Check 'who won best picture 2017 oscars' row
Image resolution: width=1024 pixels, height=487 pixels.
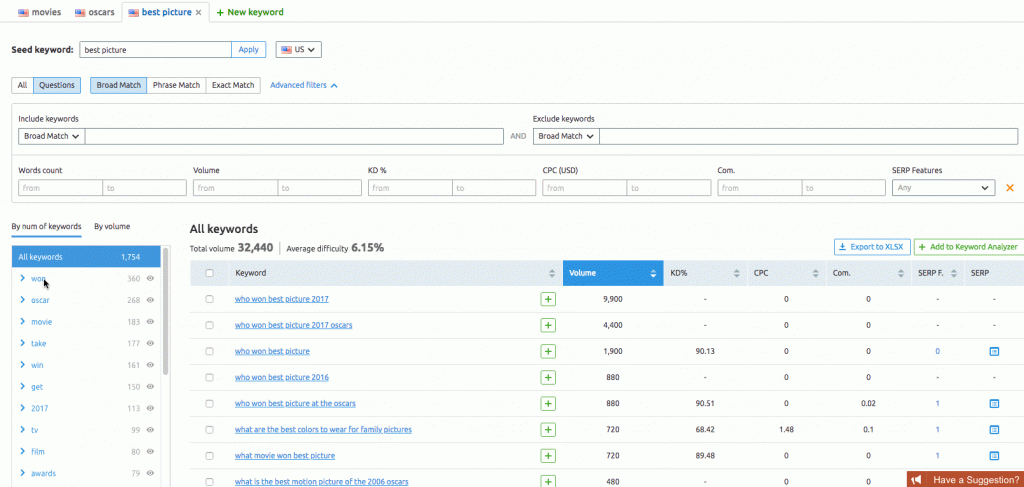coord(210,325)
